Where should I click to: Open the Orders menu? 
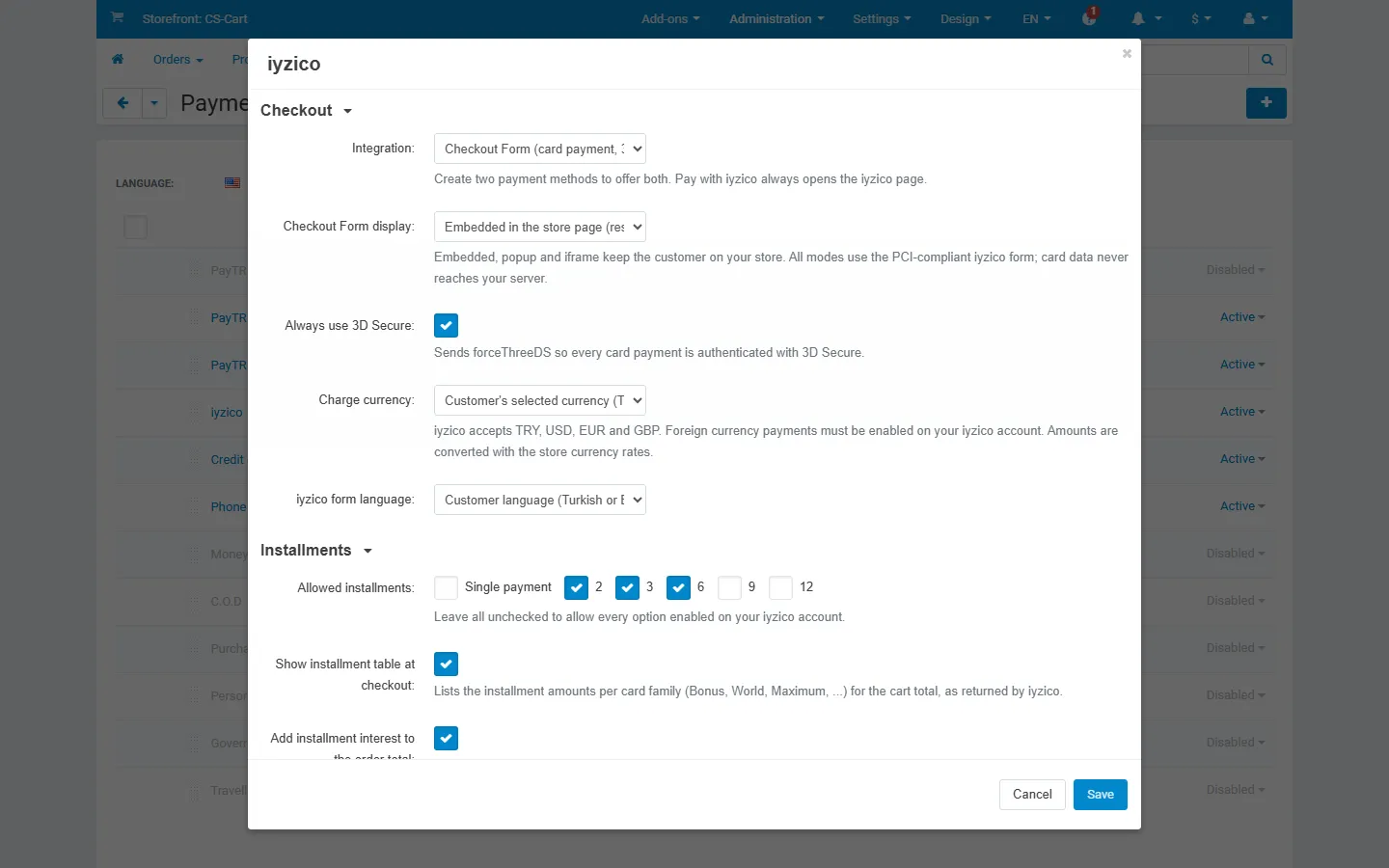tap(177, 60)
